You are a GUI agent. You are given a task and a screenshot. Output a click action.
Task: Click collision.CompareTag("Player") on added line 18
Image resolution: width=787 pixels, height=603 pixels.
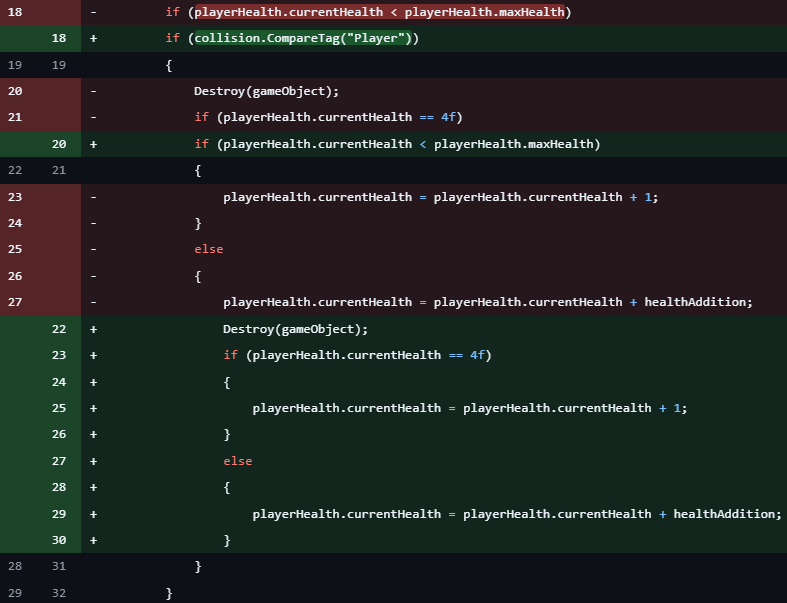[303, 38]
